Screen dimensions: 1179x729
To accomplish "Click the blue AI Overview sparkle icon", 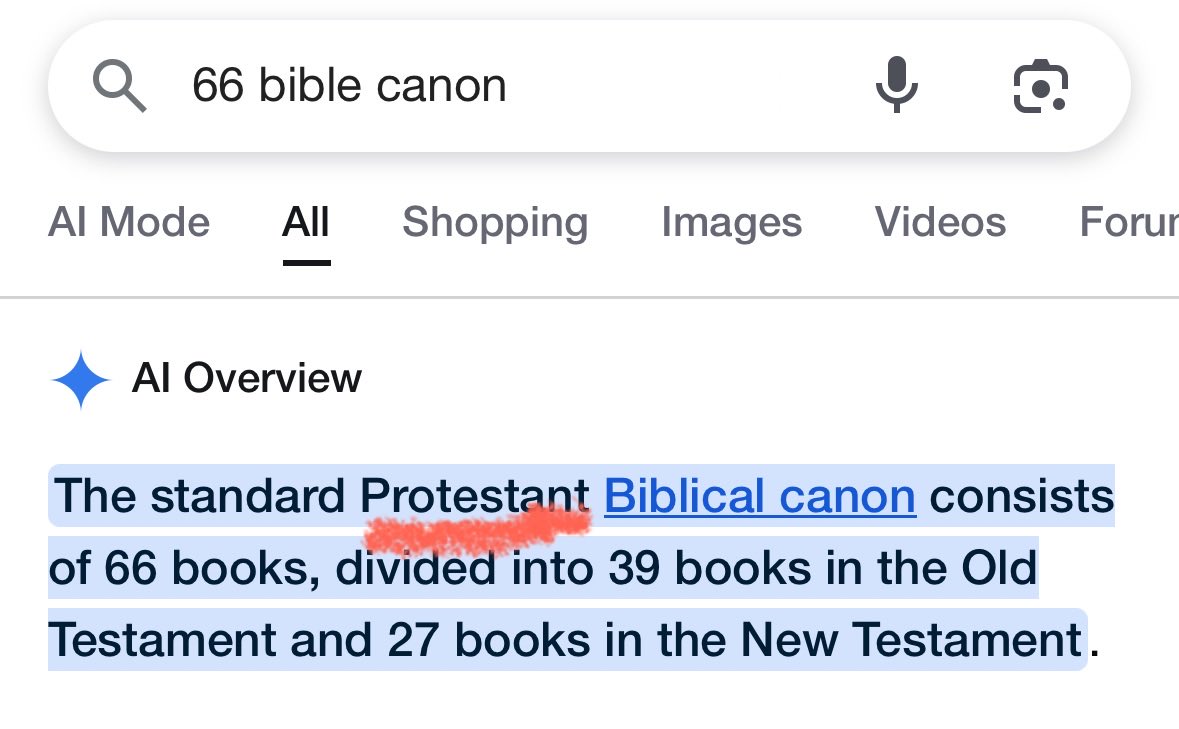I will pos(81,380).
